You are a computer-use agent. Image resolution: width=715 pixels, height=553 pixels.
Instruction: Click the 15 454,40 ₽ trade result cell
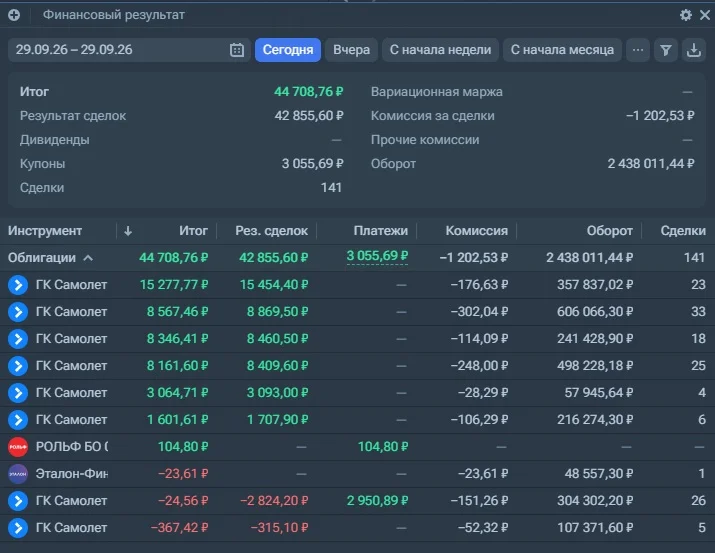pyautogui.click(x=274, y=285)
